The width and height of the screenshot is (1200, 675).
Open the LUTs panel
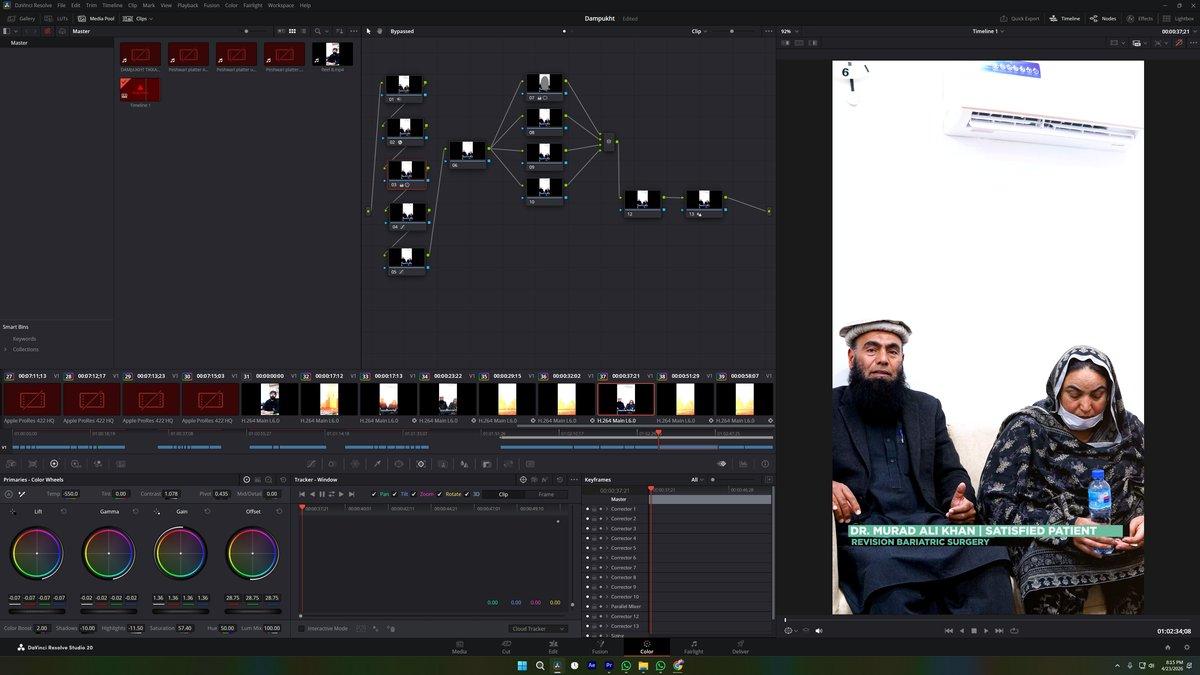click(54, 18)
